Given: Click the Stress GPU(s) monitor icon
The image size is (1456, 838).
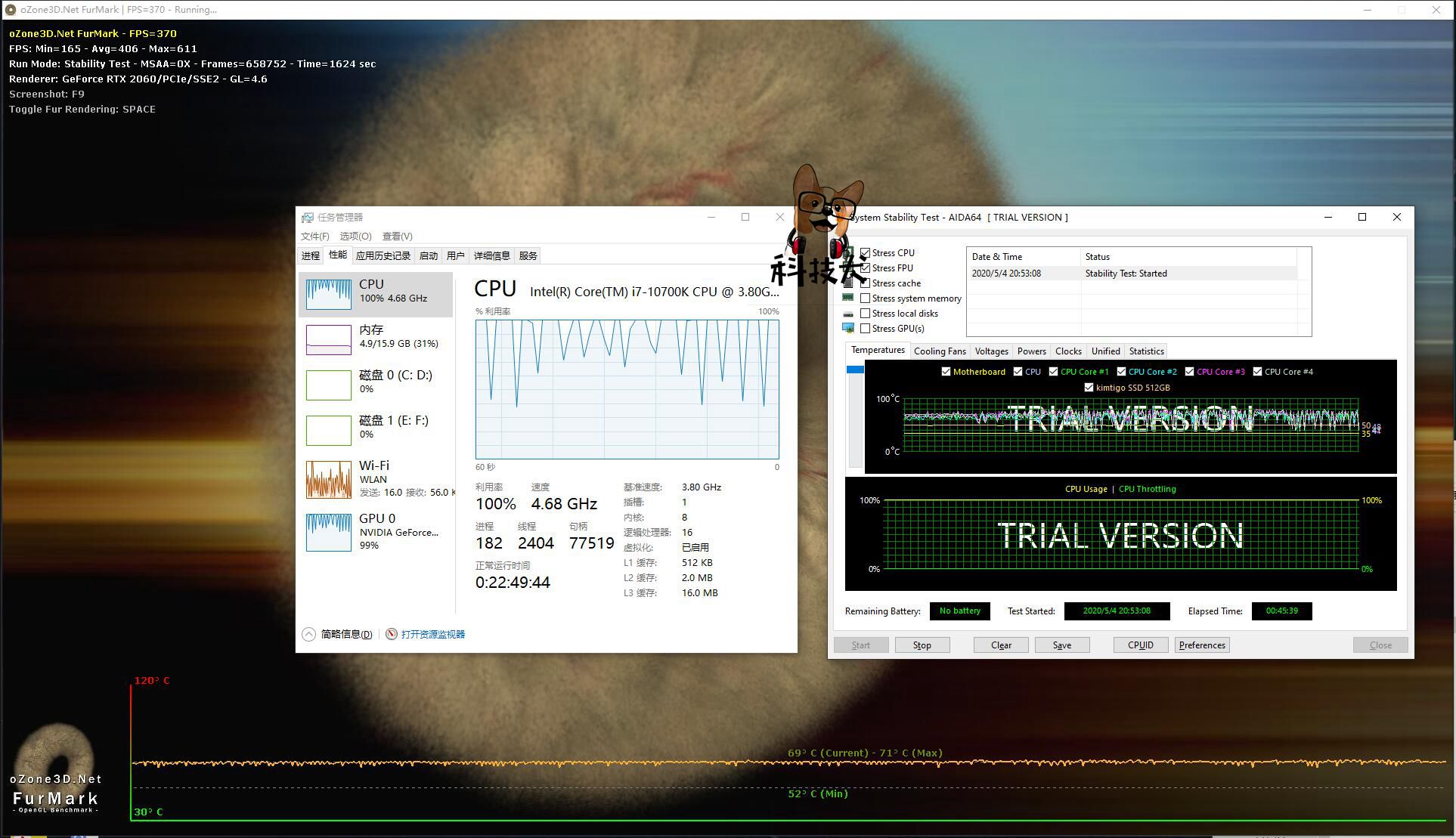Looking at the screenshot, I should [x=848, y=328].
